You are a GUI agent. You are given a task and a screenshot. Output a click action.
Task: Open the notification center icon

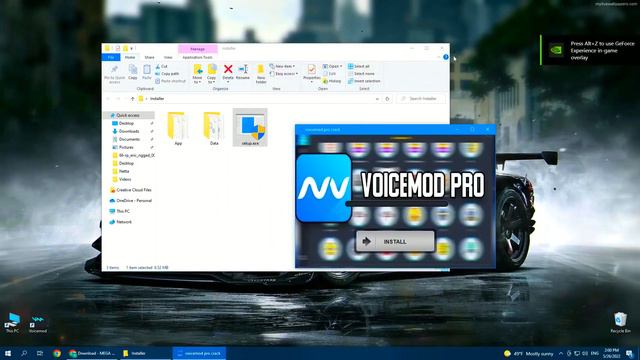(630, 353)
